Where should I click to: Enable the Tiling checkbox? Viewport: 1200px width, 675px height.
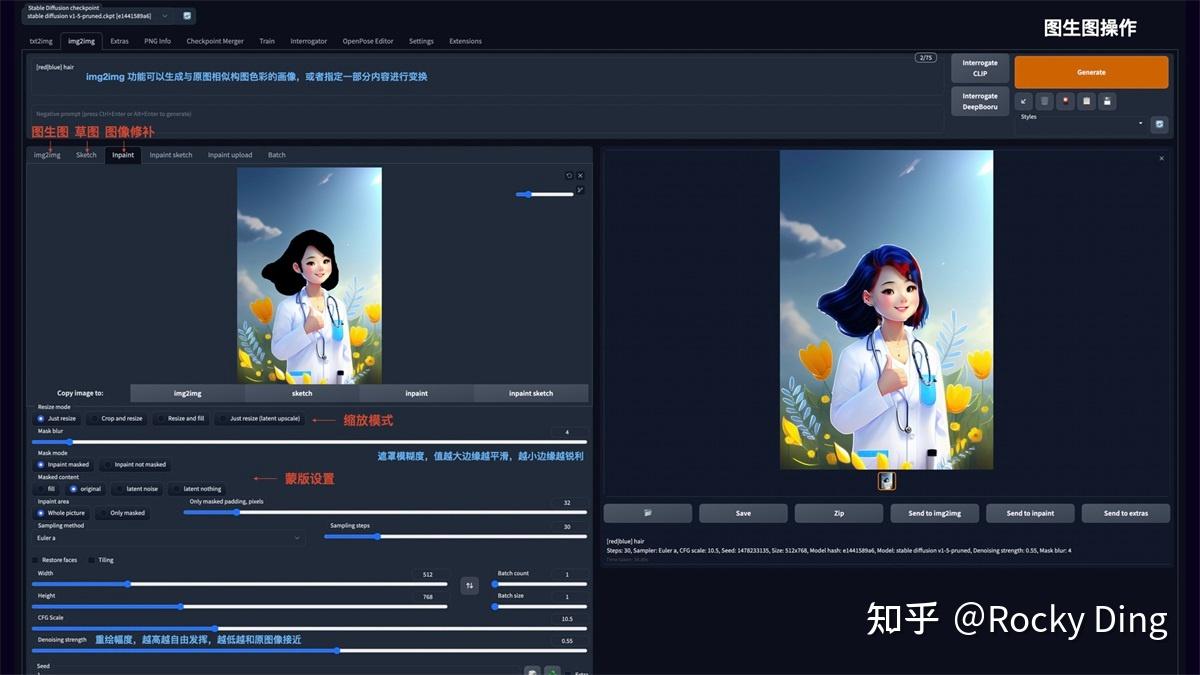pyautogui.click(x=91, y=560)
